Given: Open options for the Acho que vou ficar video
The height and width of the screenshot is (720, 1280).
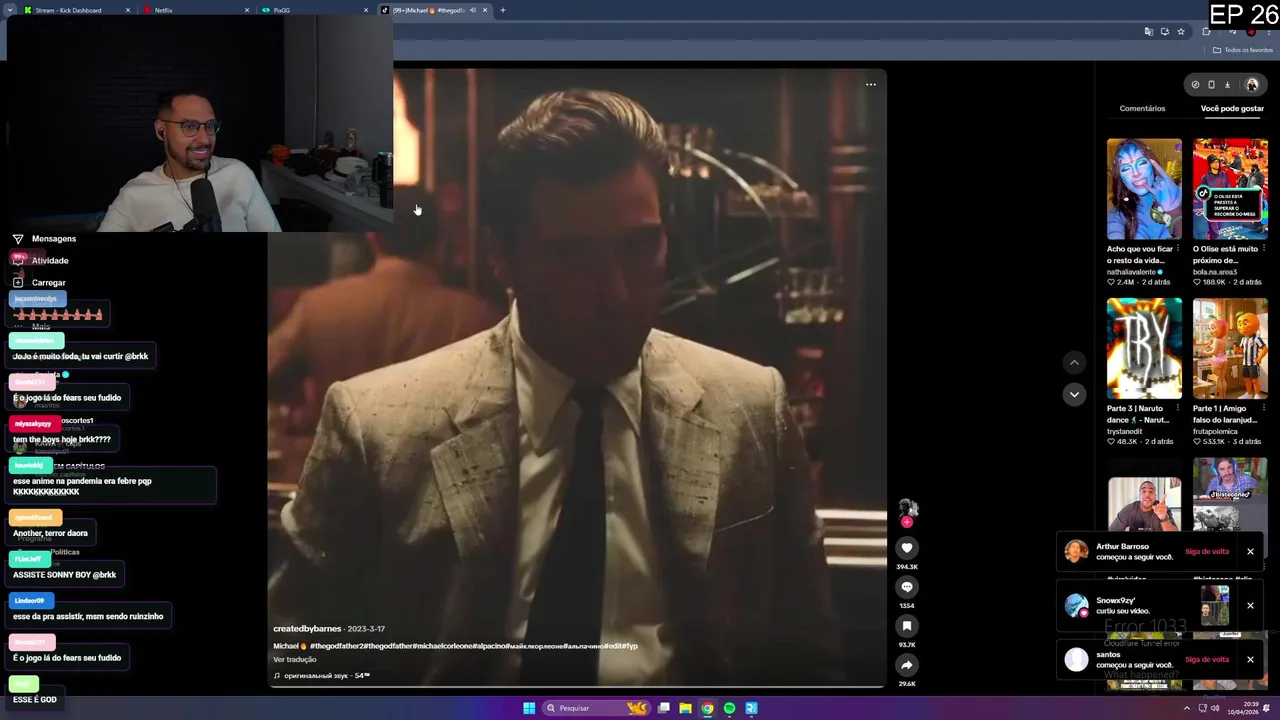Looking at the screenshot, I should coord(1178,249).
